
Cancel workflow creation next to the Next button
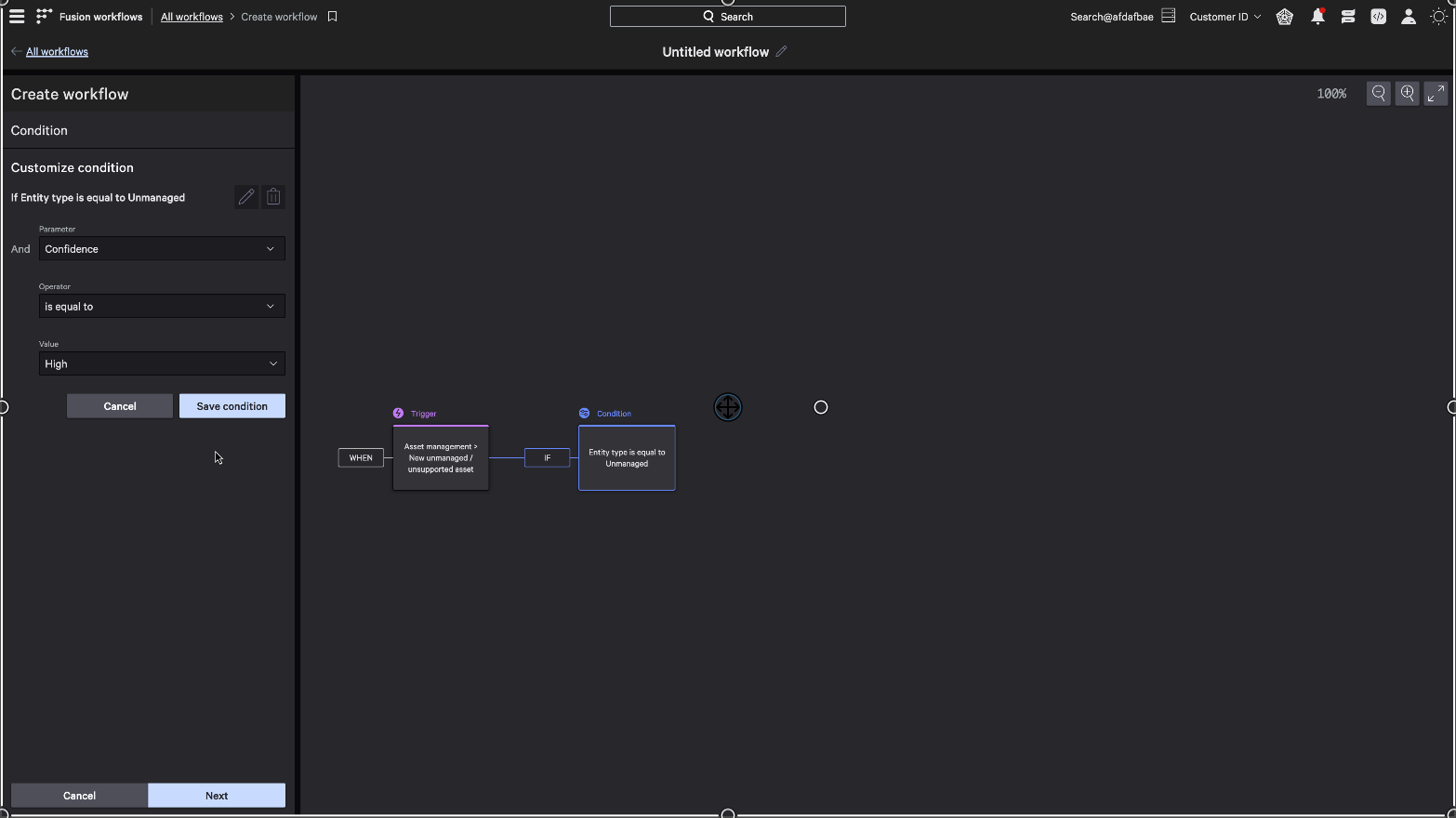click(x=79, y=796)
